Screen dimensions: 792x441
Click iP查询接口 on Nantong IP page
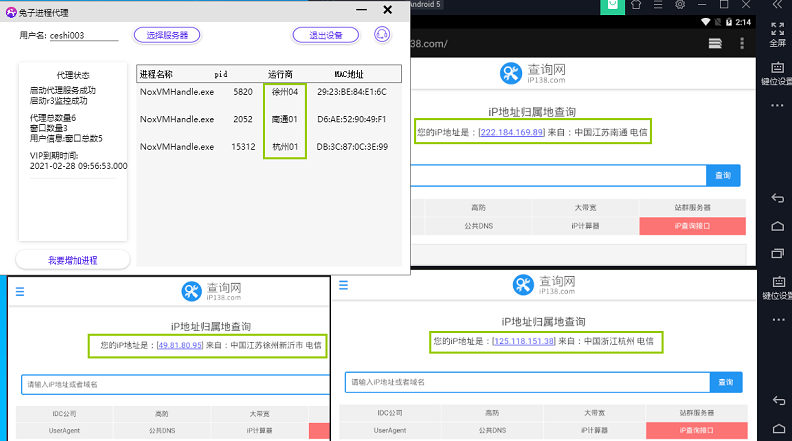pos(692,226)
